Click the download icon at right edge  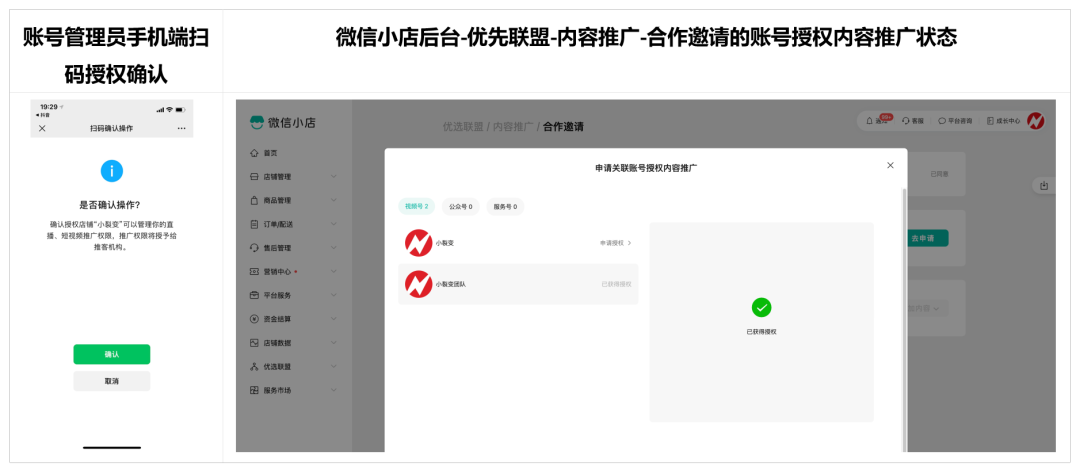click(x=1044, y=186)
